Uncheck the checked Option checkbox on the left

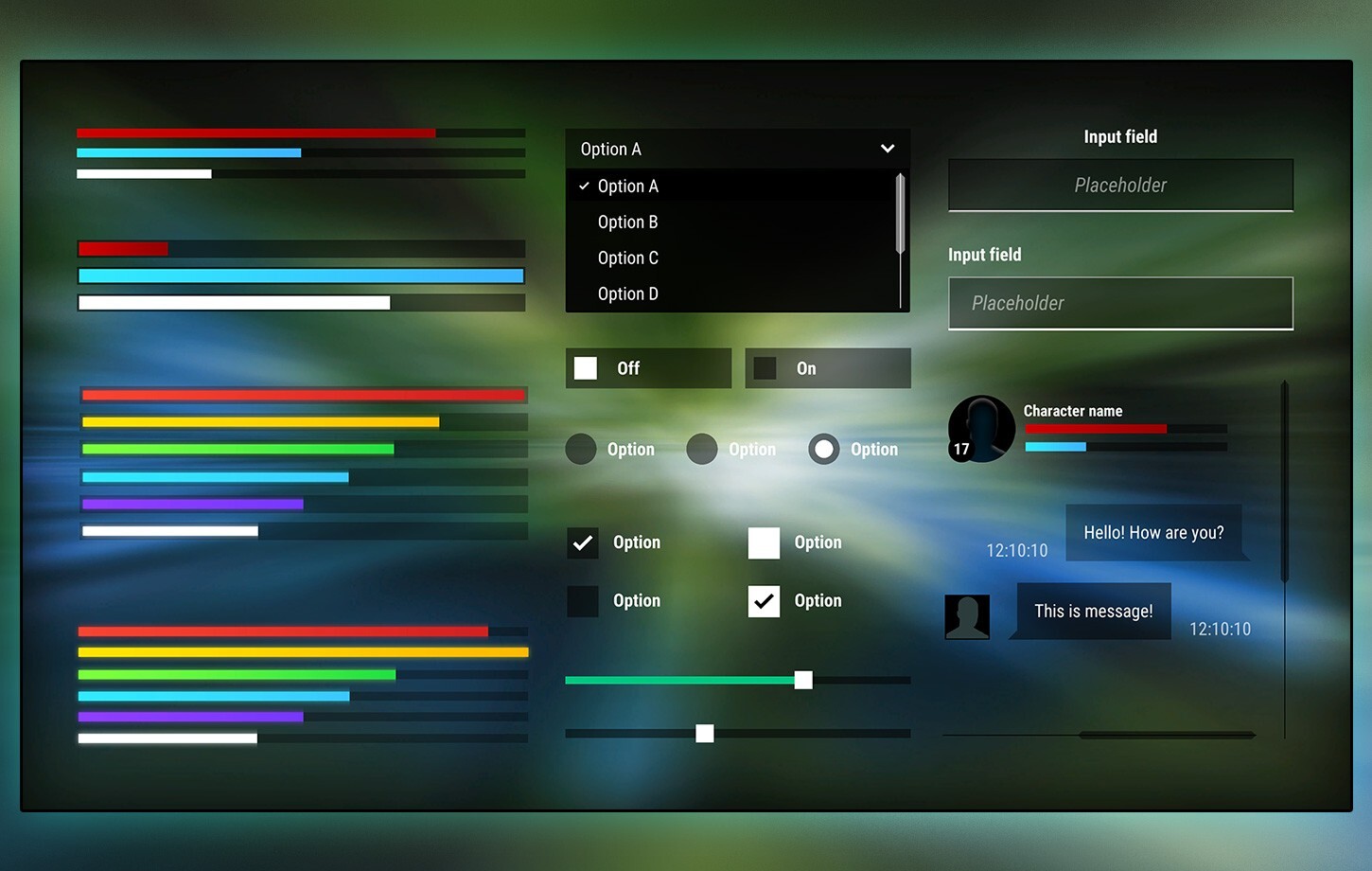582,542
